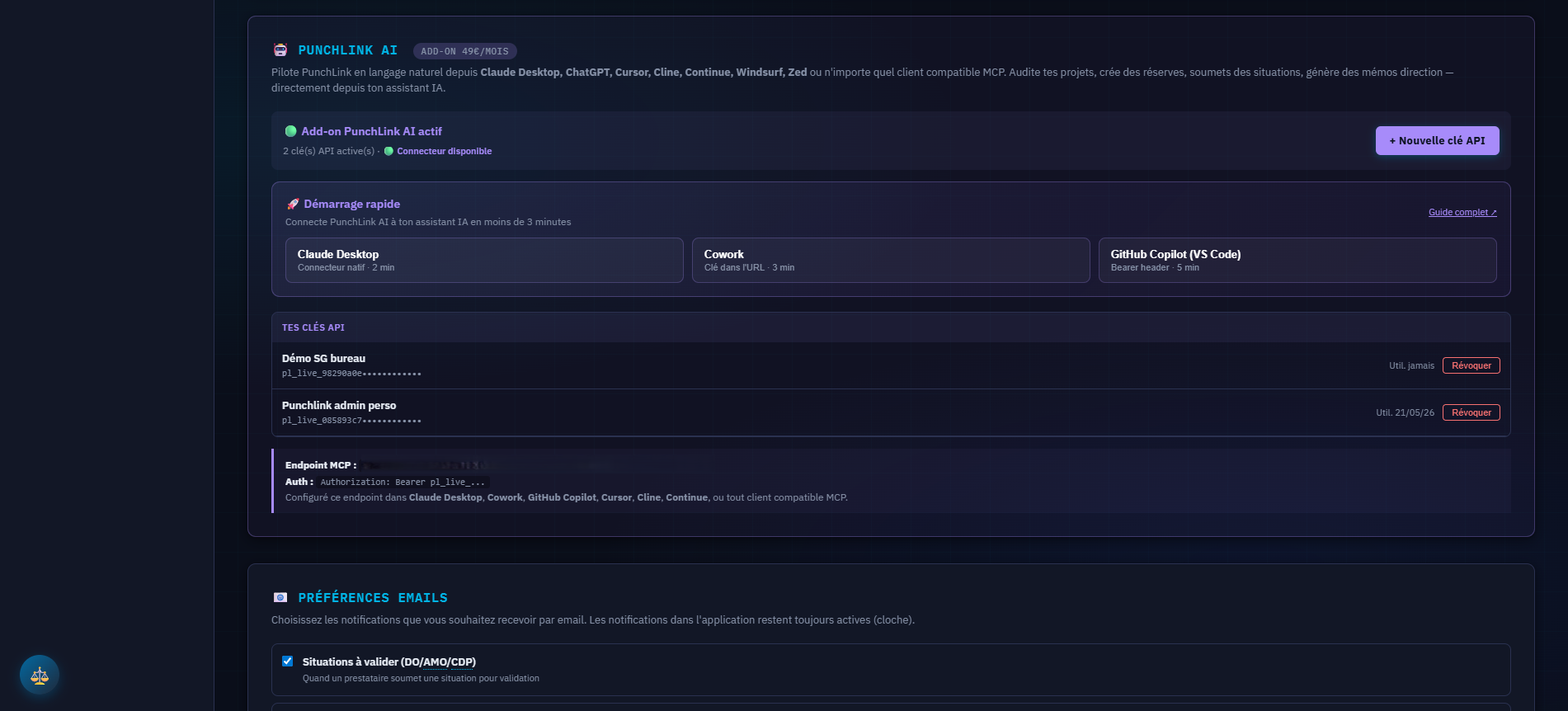Viewport: 1568px width, 711px height.
Task: Select the Cowork quick start card
Action: pos(891,260)
